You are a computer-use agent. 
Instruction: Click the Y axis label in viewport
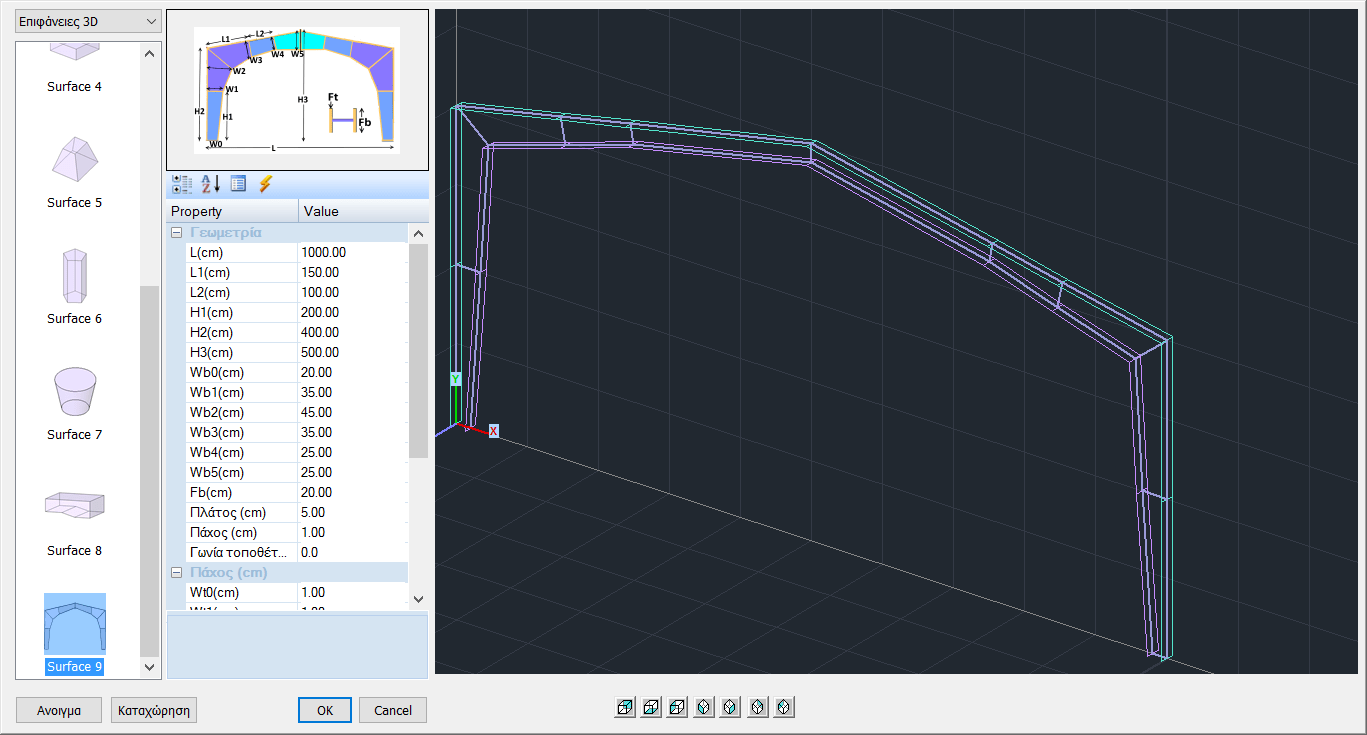[455, 380]
